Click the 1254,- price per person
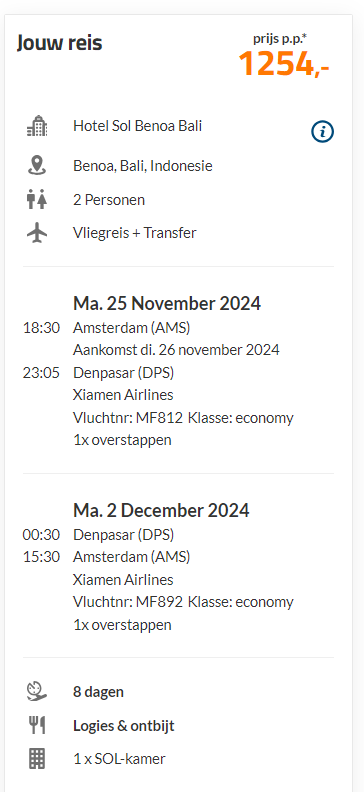This screenshot has height=792, width=364. (x=284, y=65)
